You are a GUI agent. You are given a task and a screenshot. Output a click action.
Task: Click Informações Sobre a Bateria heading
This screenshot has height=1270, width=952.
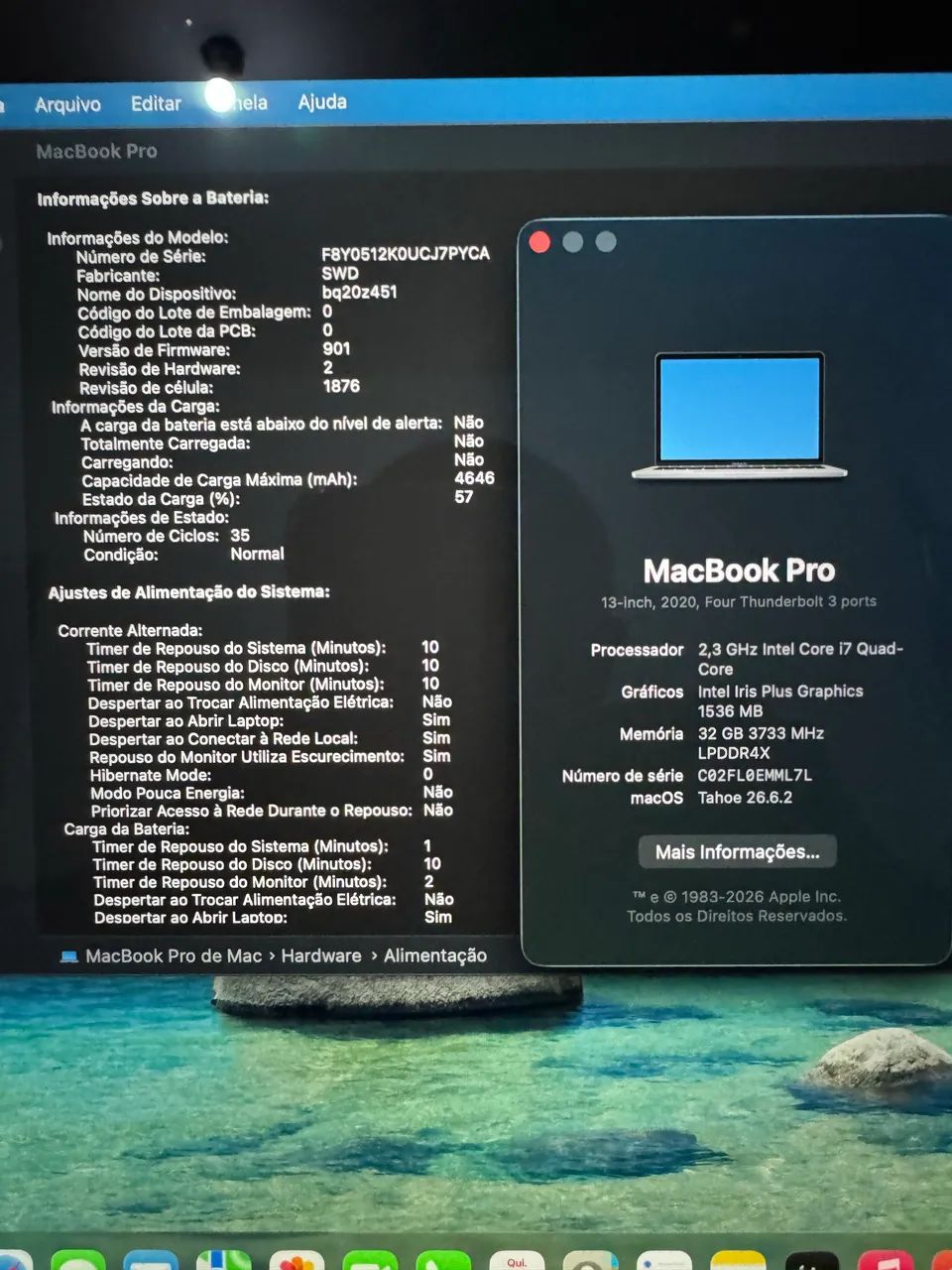(153, 198)
